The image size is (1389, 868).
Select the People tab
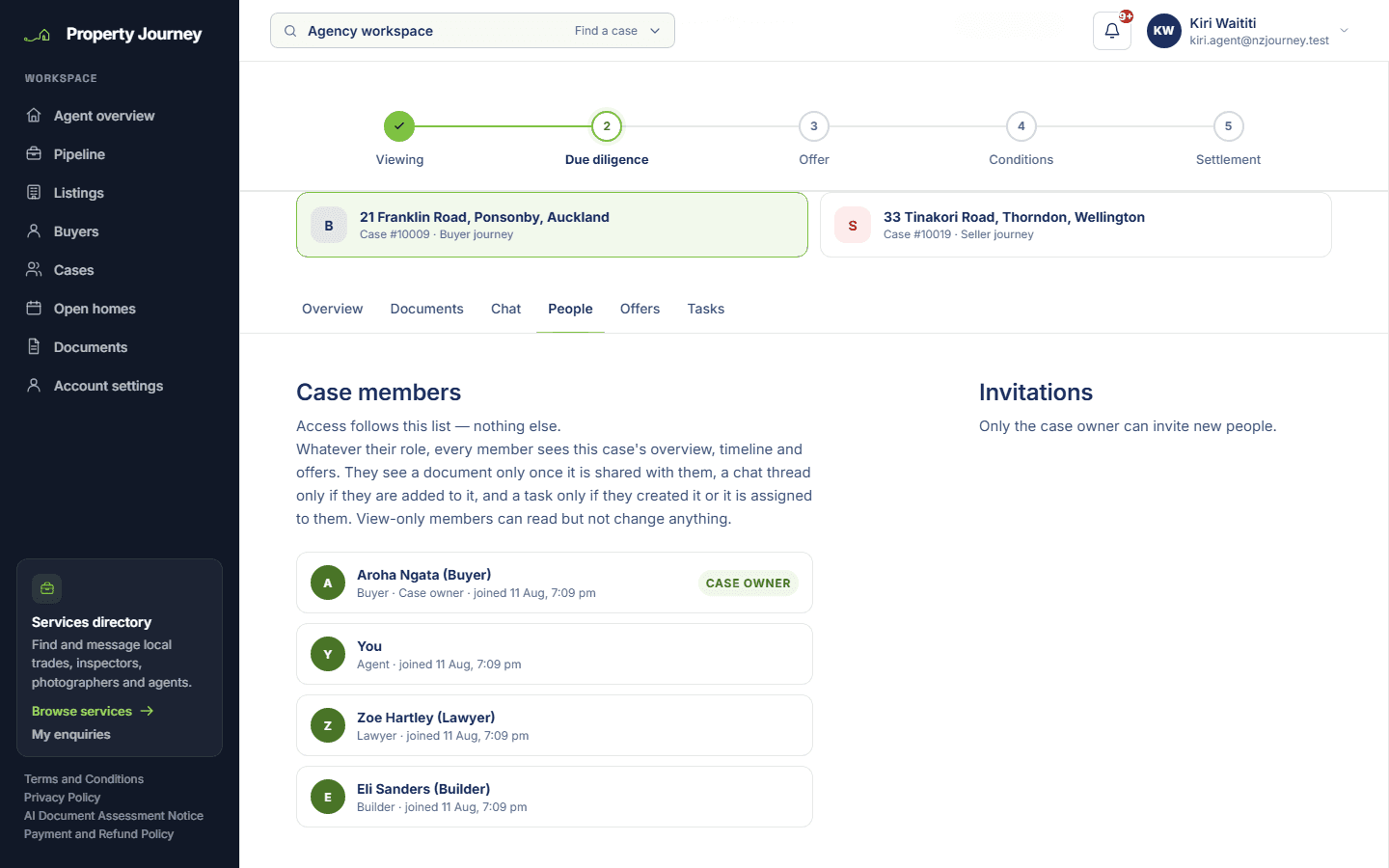click(x=570, y=309)
